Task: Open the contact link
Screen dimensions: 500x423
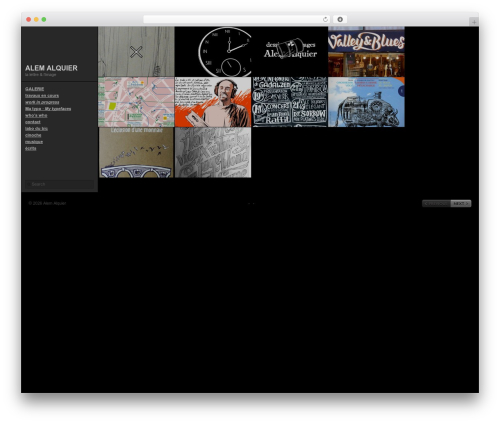Action: [x=33, y=122]
